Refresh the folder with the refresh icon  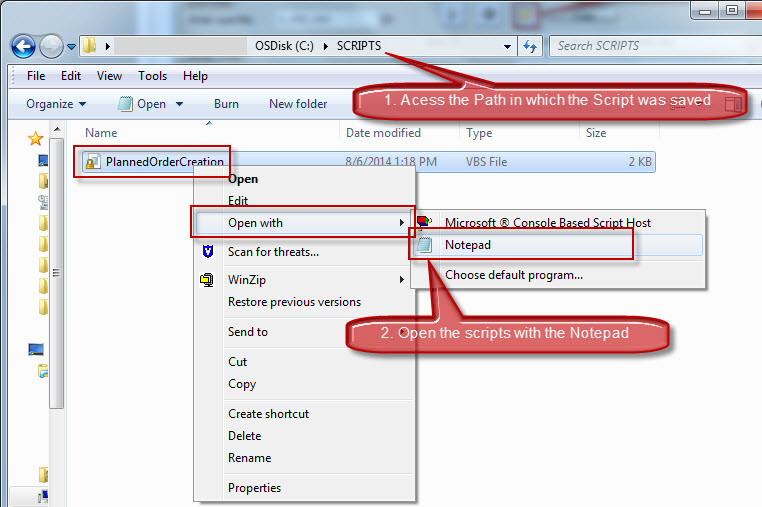tap(530, 46)
